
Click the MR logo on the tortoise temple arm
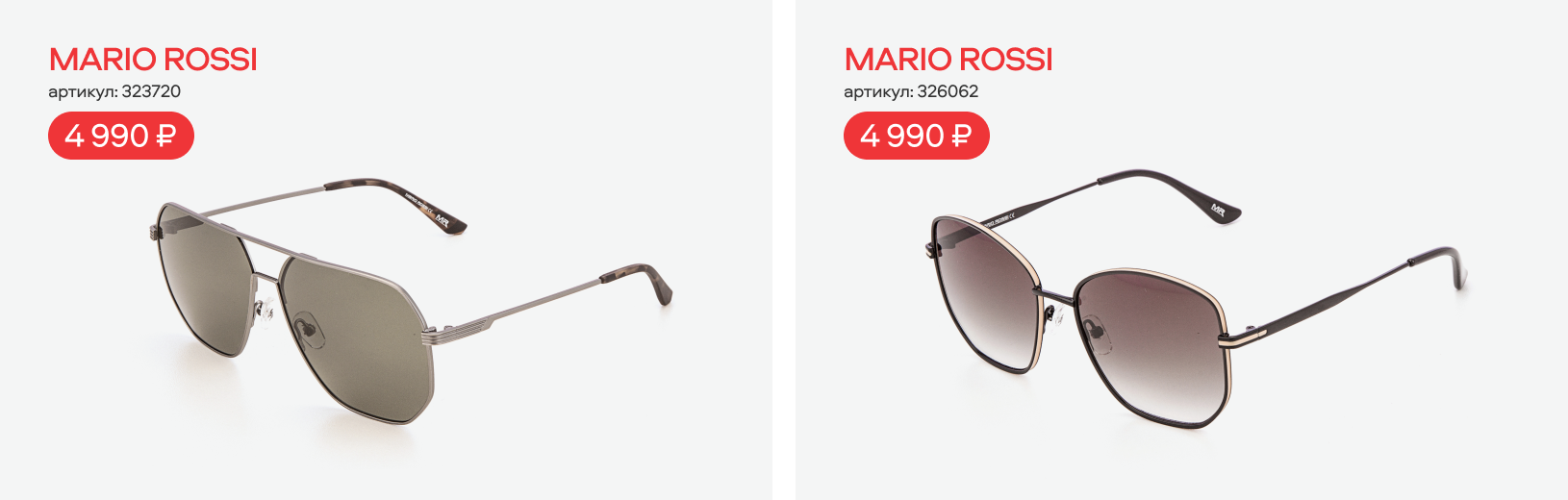pyautogui.click(x=443, y=219)
